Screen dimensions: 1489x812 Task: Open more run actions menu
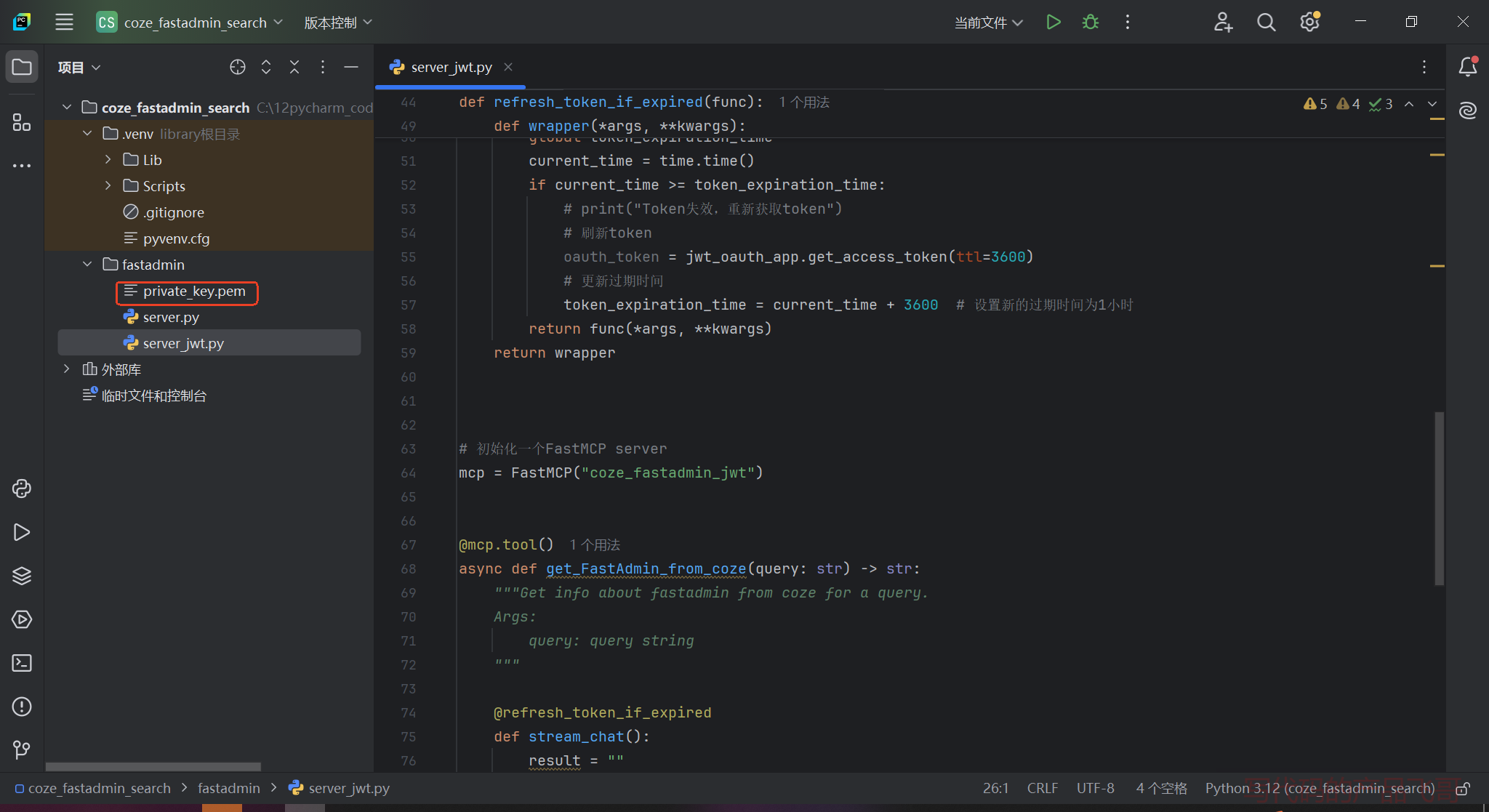(1128, 22)
